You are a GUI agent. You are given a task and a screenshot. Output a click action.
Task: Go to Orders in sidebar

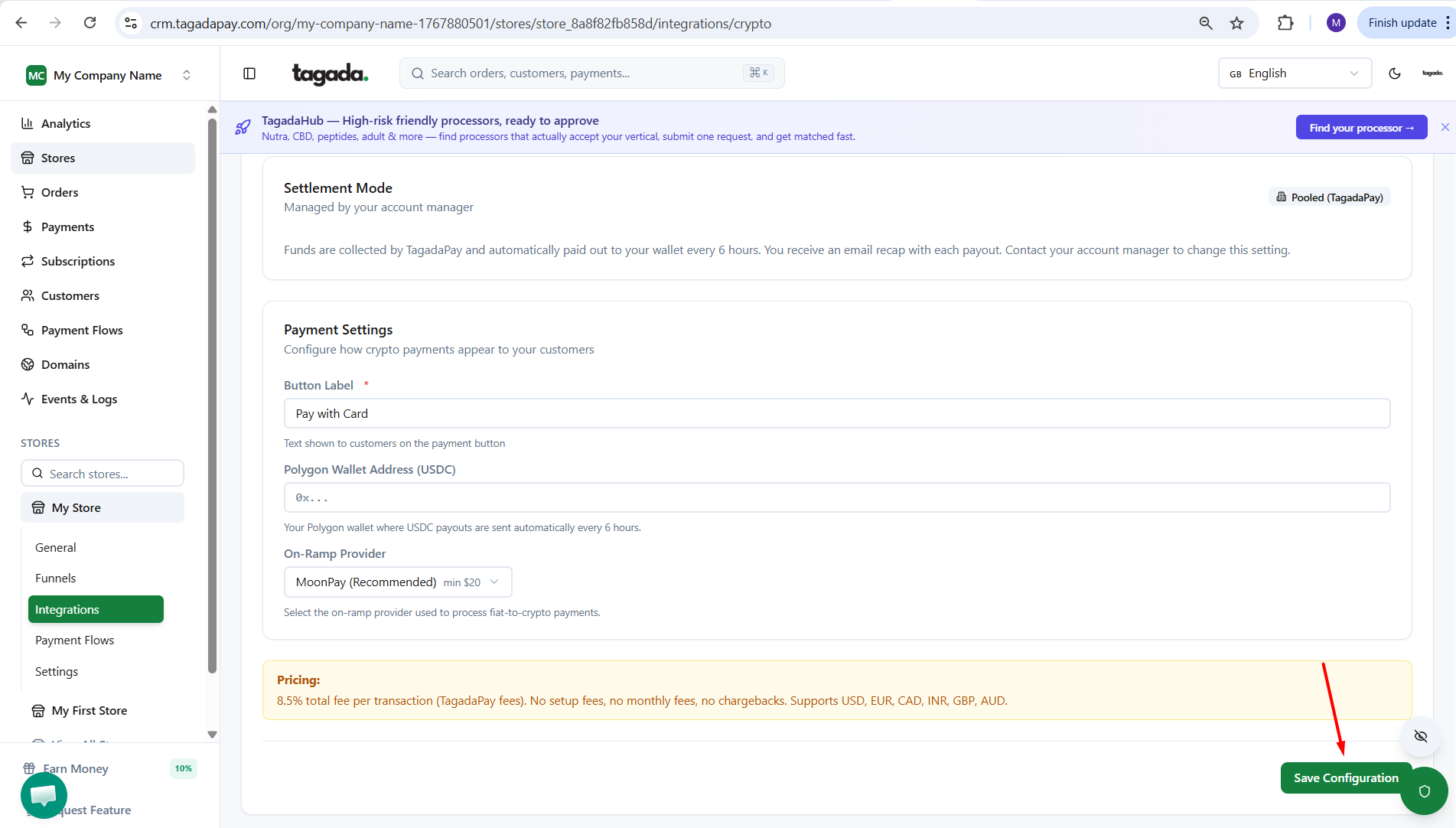click(60, 192)
